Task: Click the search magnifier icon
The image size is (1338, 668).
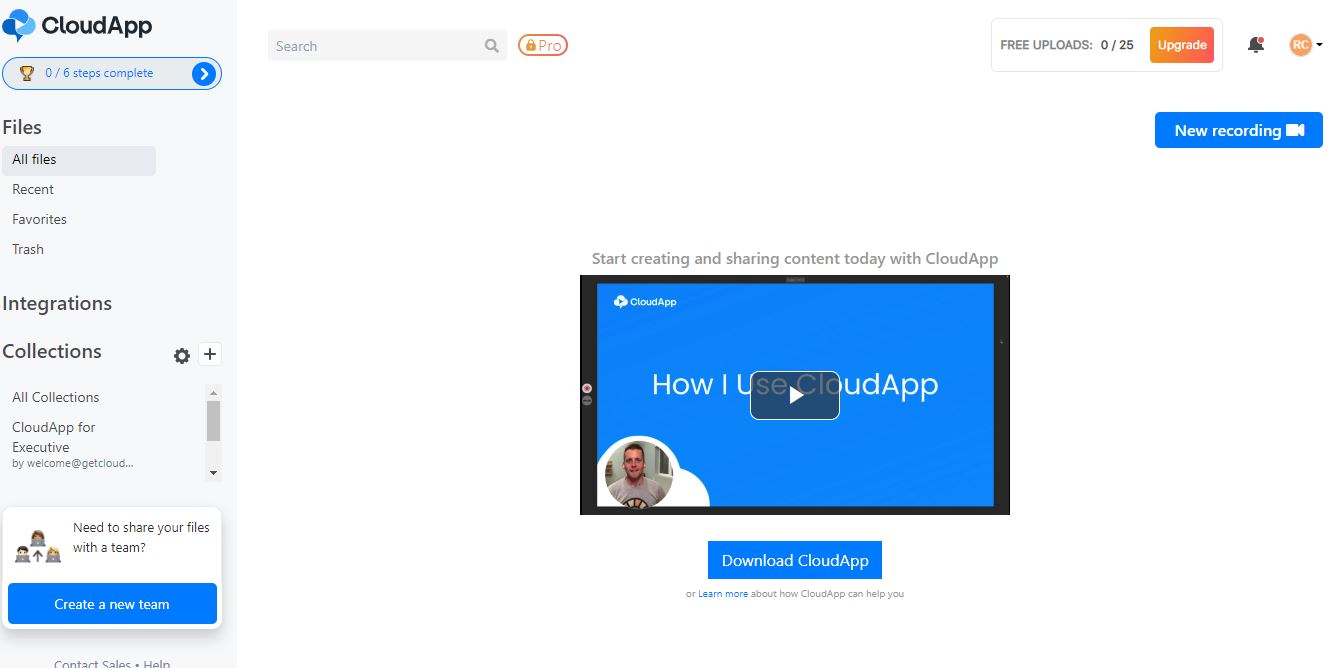Action: click(x=491, y=45)
